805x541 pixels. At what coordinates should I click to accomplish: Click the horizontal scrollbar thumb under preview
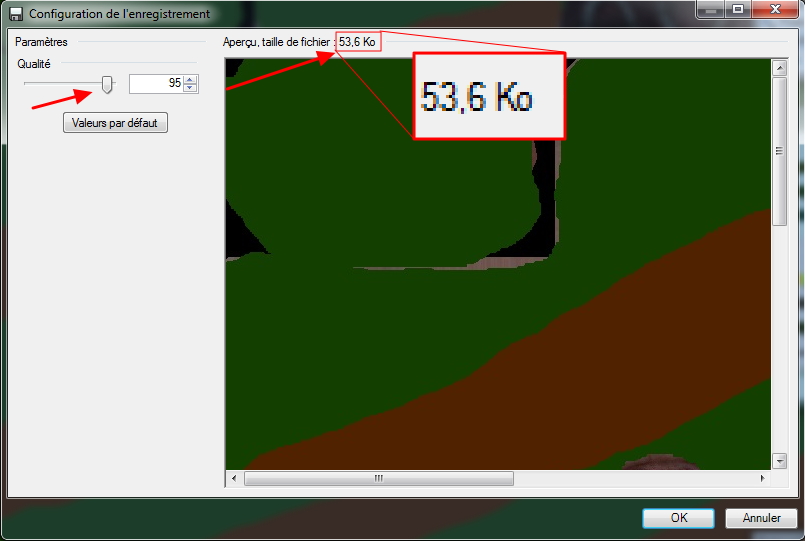pyautogui.click(x=378, y=479)
